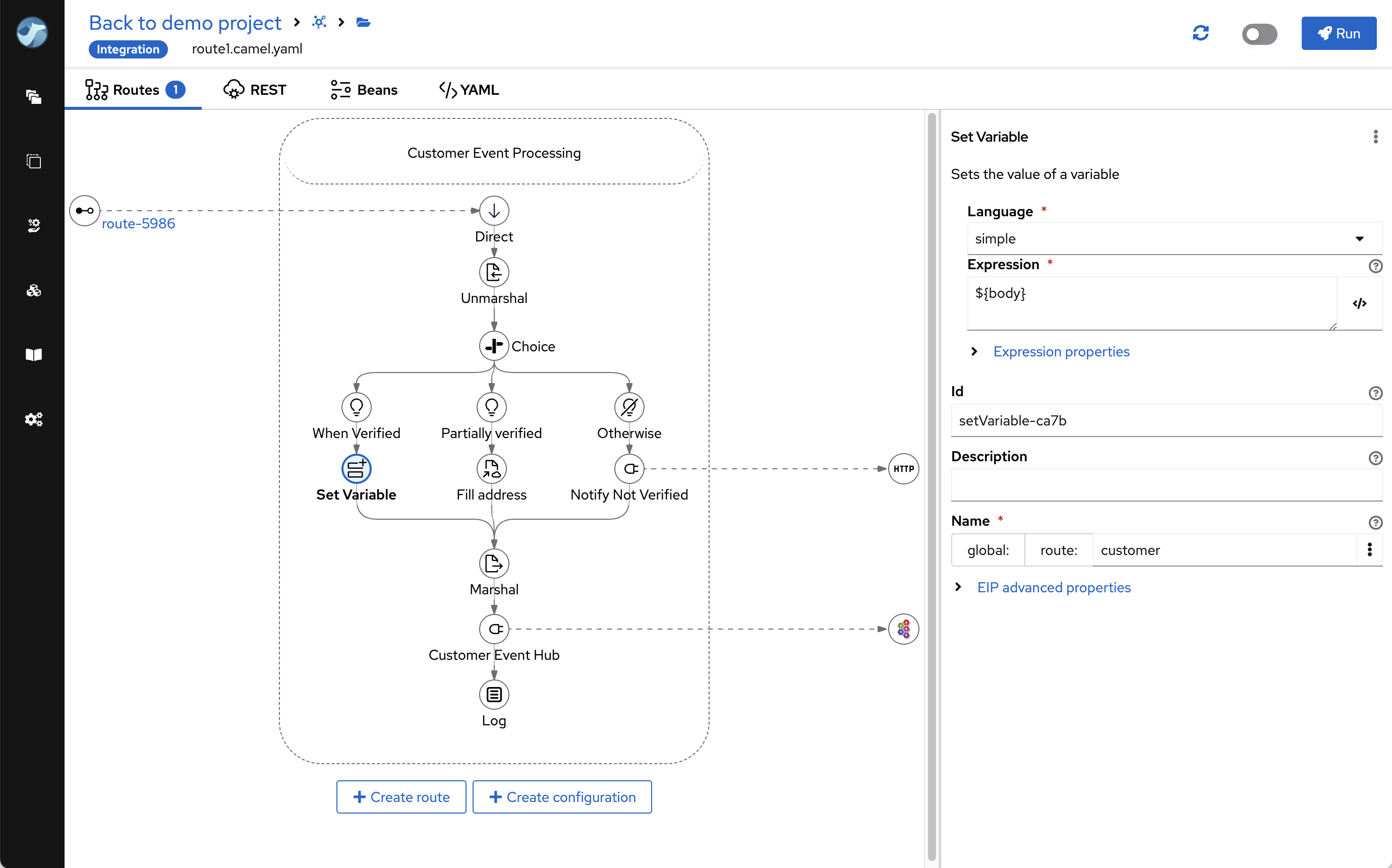Click the Fill address node icon
1392x868 pixels.
point(492,468)
